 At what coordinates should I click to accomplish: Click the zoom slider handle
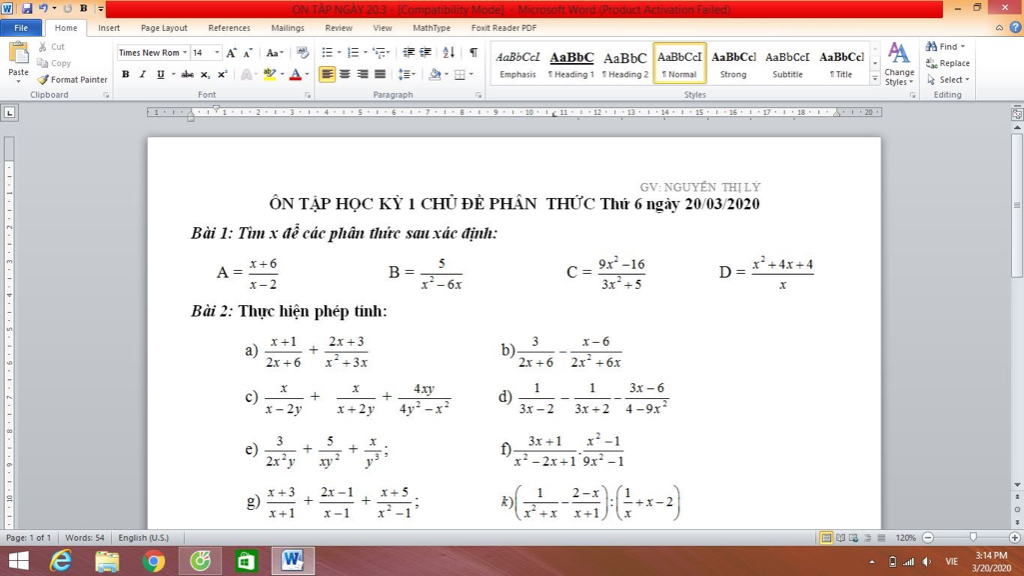pos(973,537)
